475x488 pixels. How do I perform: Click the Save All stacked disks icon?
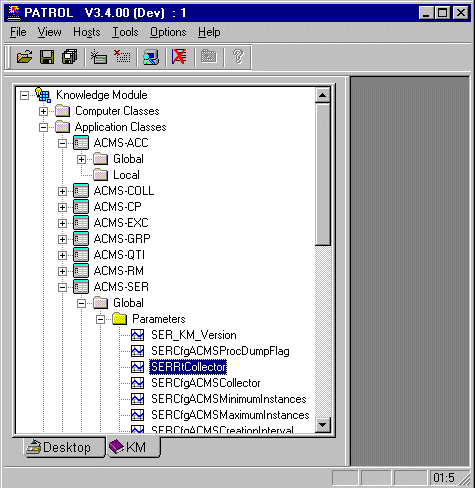point(70,57)
